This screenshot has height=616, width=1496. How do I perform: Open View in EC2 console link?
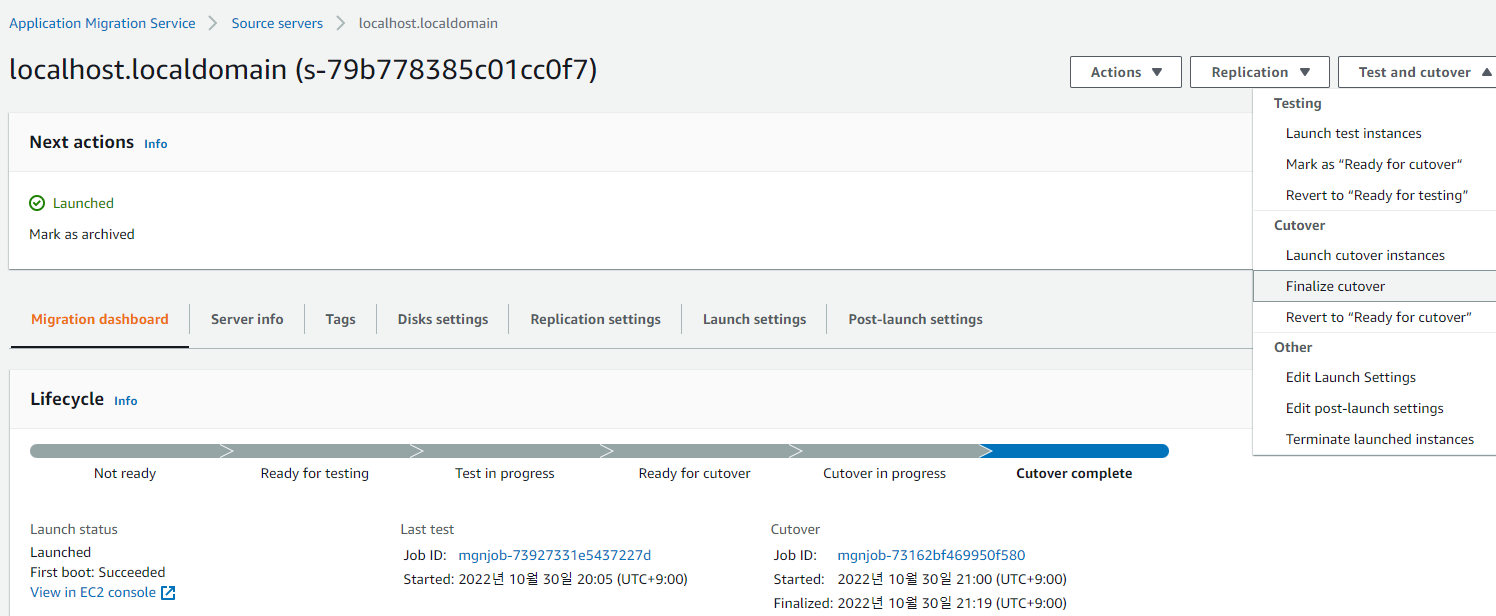click(93, 592)
